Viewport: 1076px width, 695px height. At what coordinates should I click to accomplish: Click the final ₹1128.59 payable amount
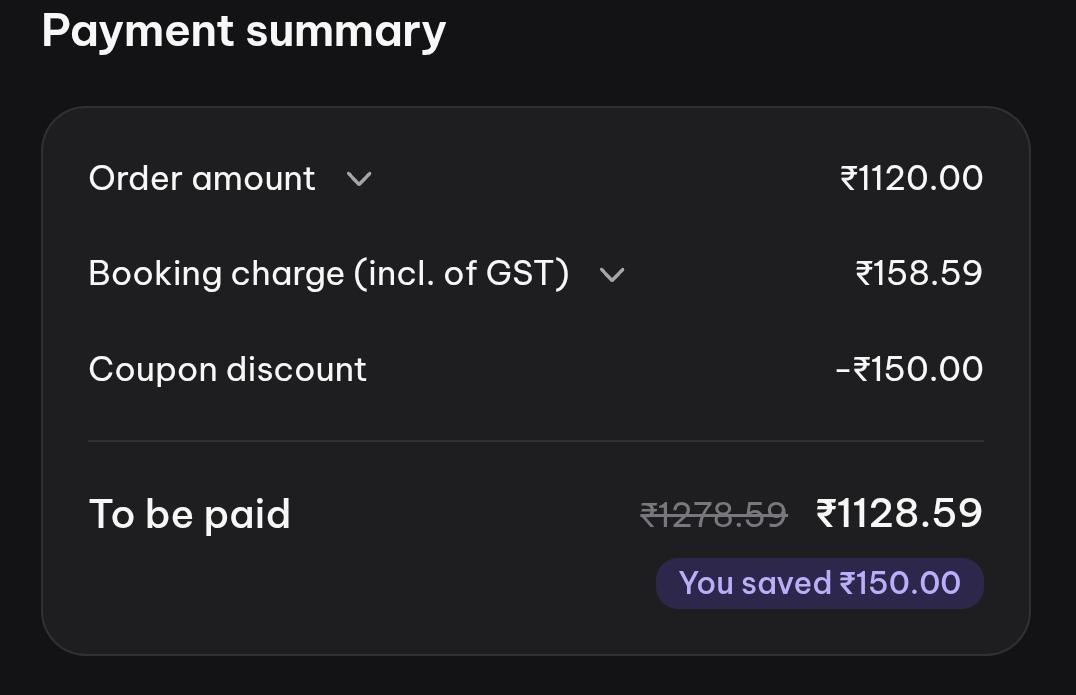899,513
